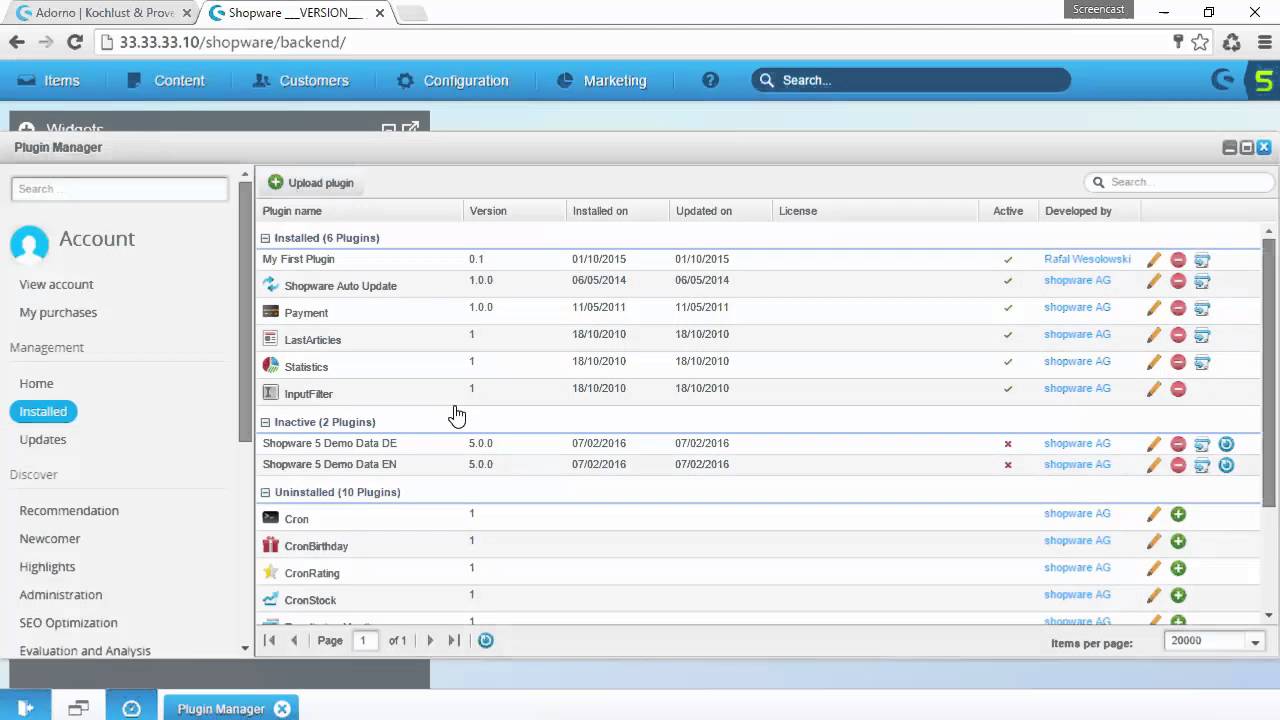Collapse the Installed (6 Plugins) group
1280x720 pixels.
[266, 238]
